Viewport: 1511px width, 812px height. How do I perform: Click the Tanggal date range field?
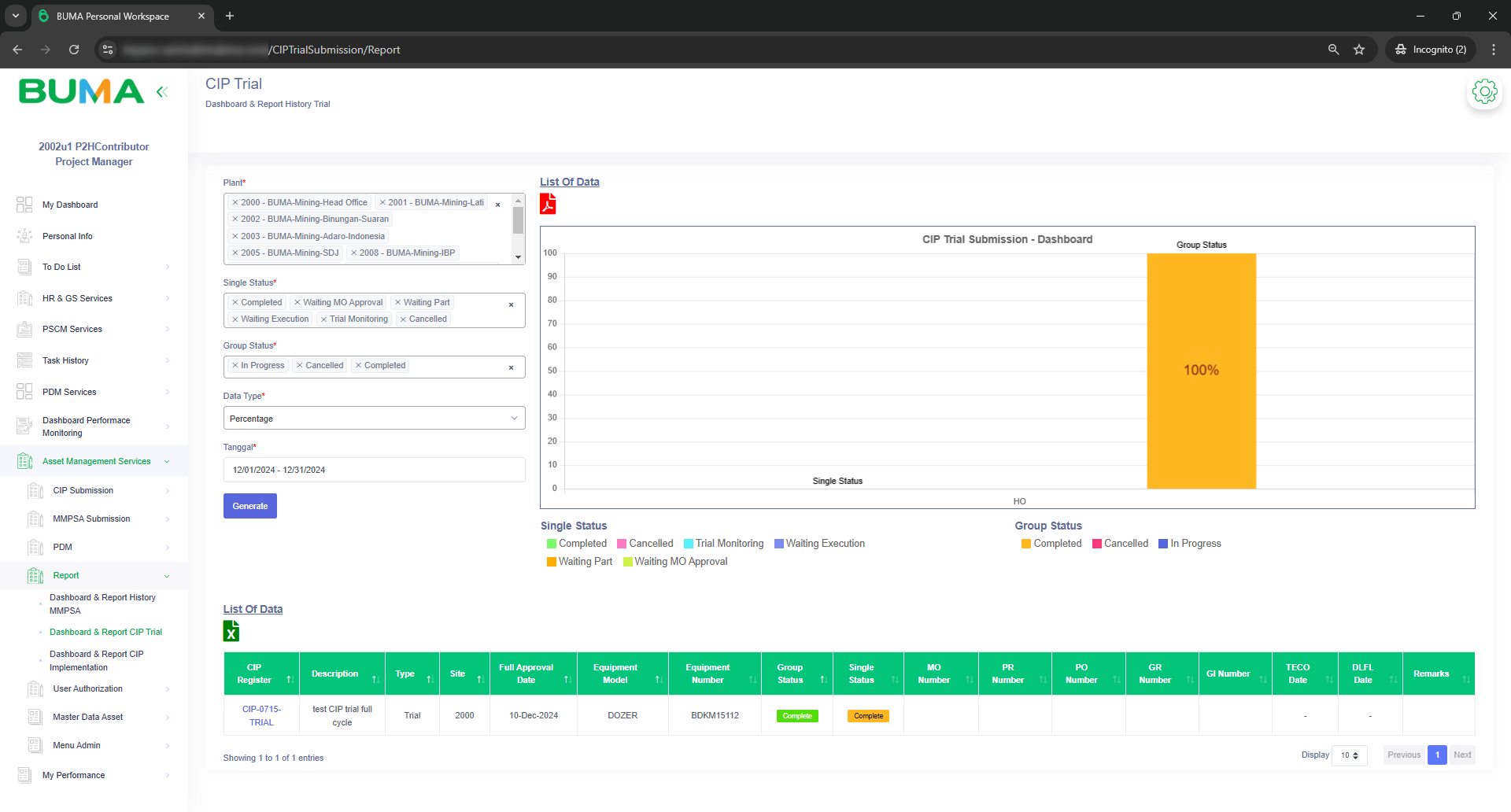374,470
